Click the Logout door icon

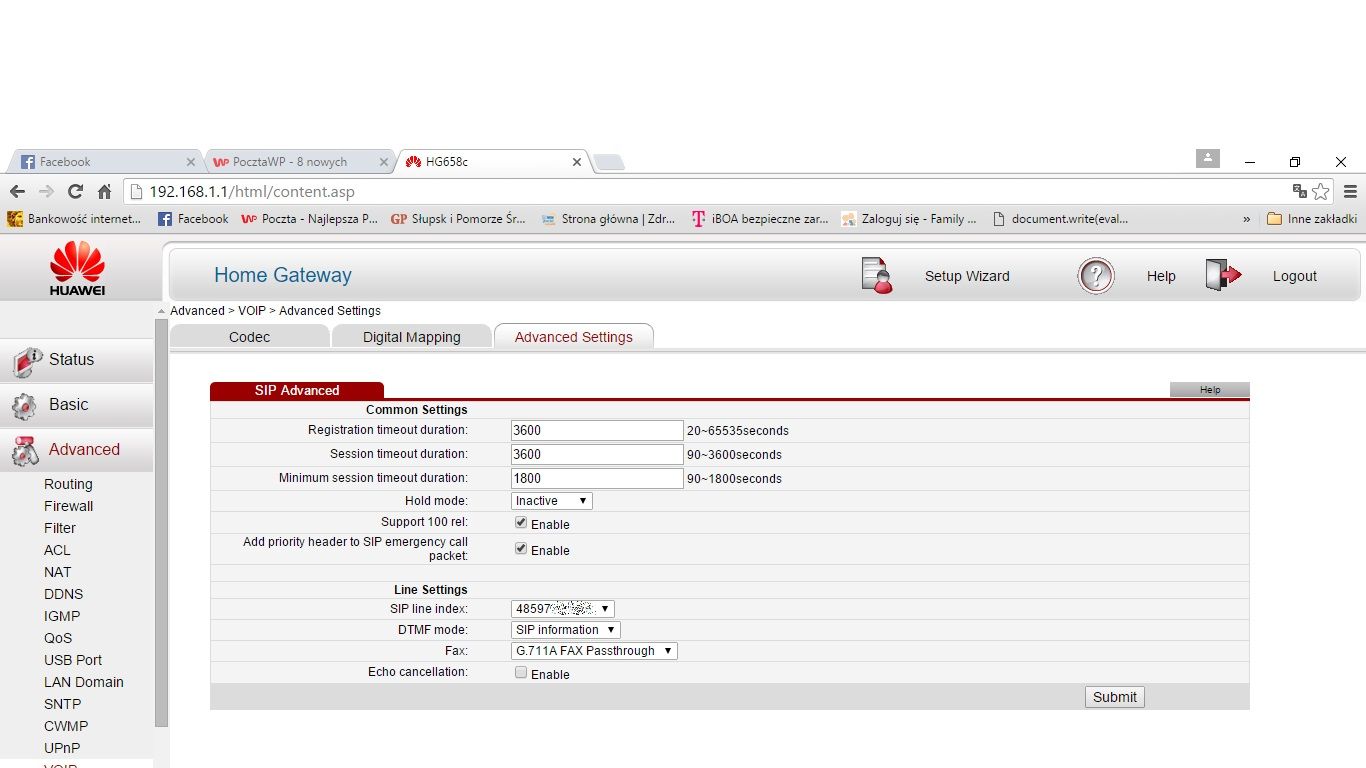(x=1222, y=276)
